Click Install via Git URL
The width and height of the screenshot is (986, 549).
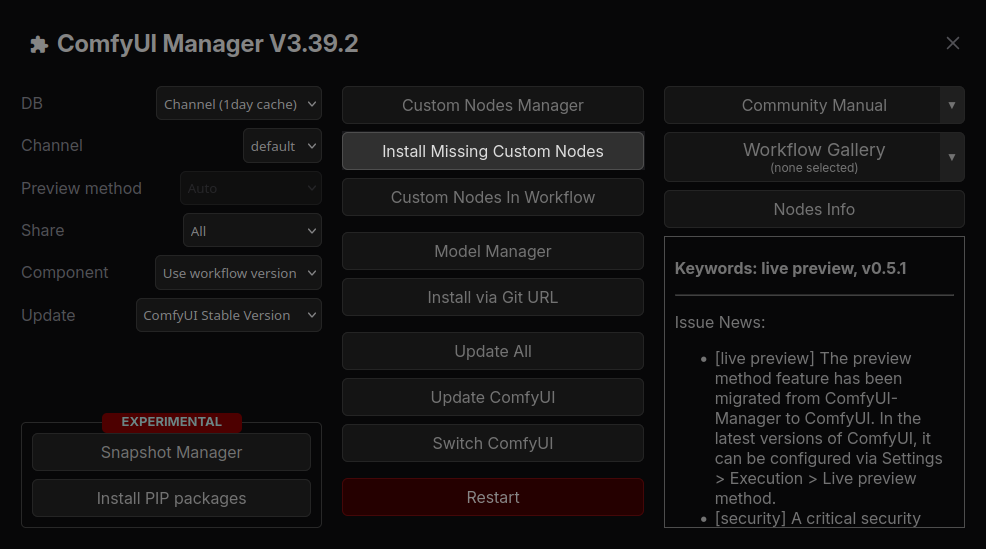click(493, 297)
